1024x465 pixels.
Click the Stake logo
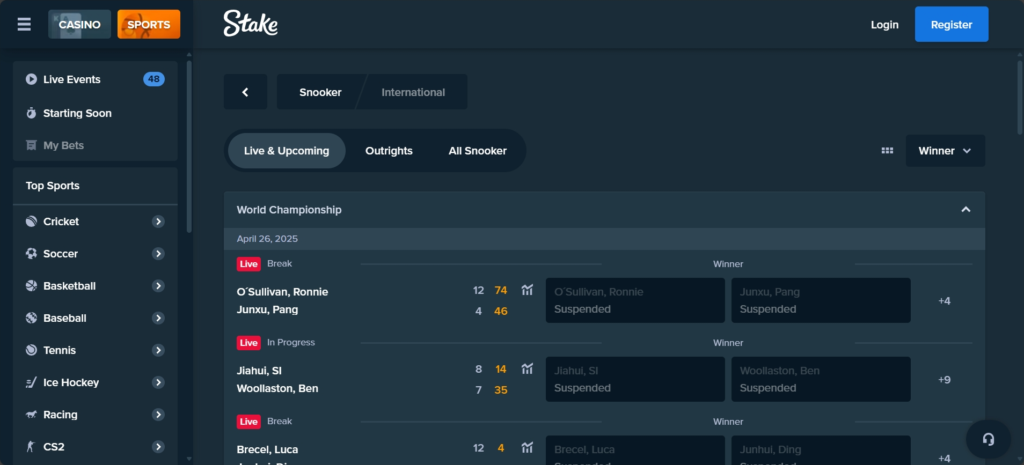tap(251, 24)
